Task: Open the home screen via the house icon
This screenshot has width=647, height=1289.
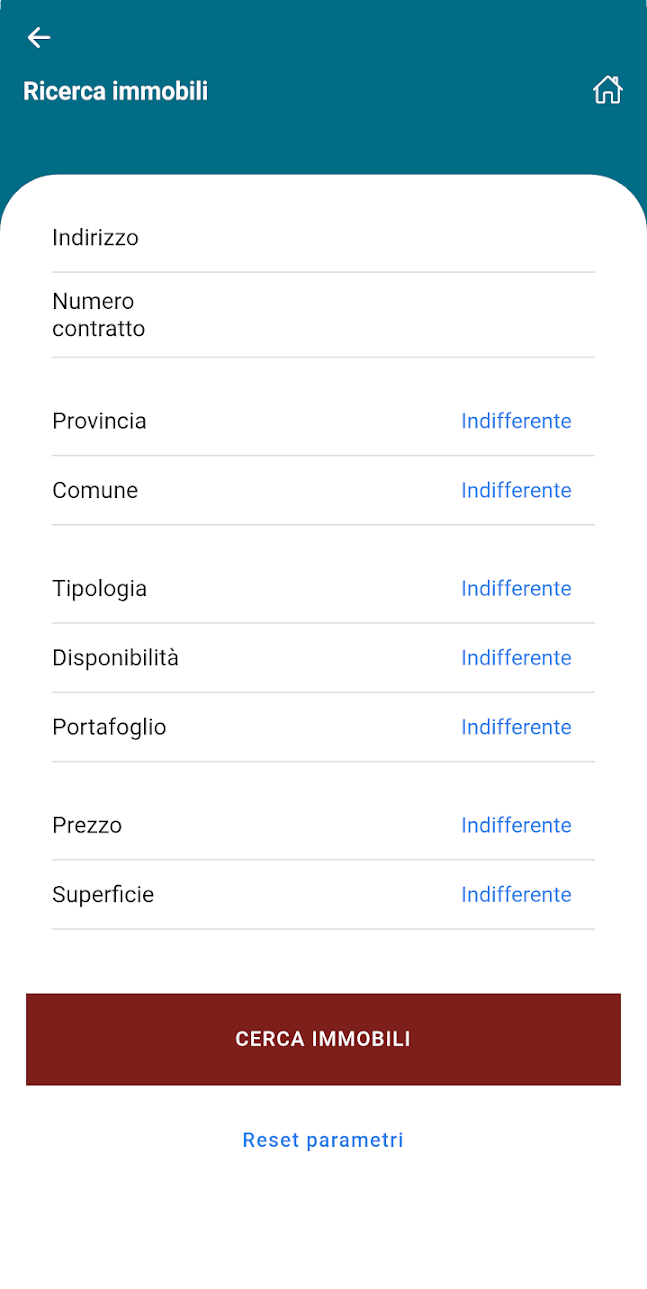Action: [x=607, y=89]
